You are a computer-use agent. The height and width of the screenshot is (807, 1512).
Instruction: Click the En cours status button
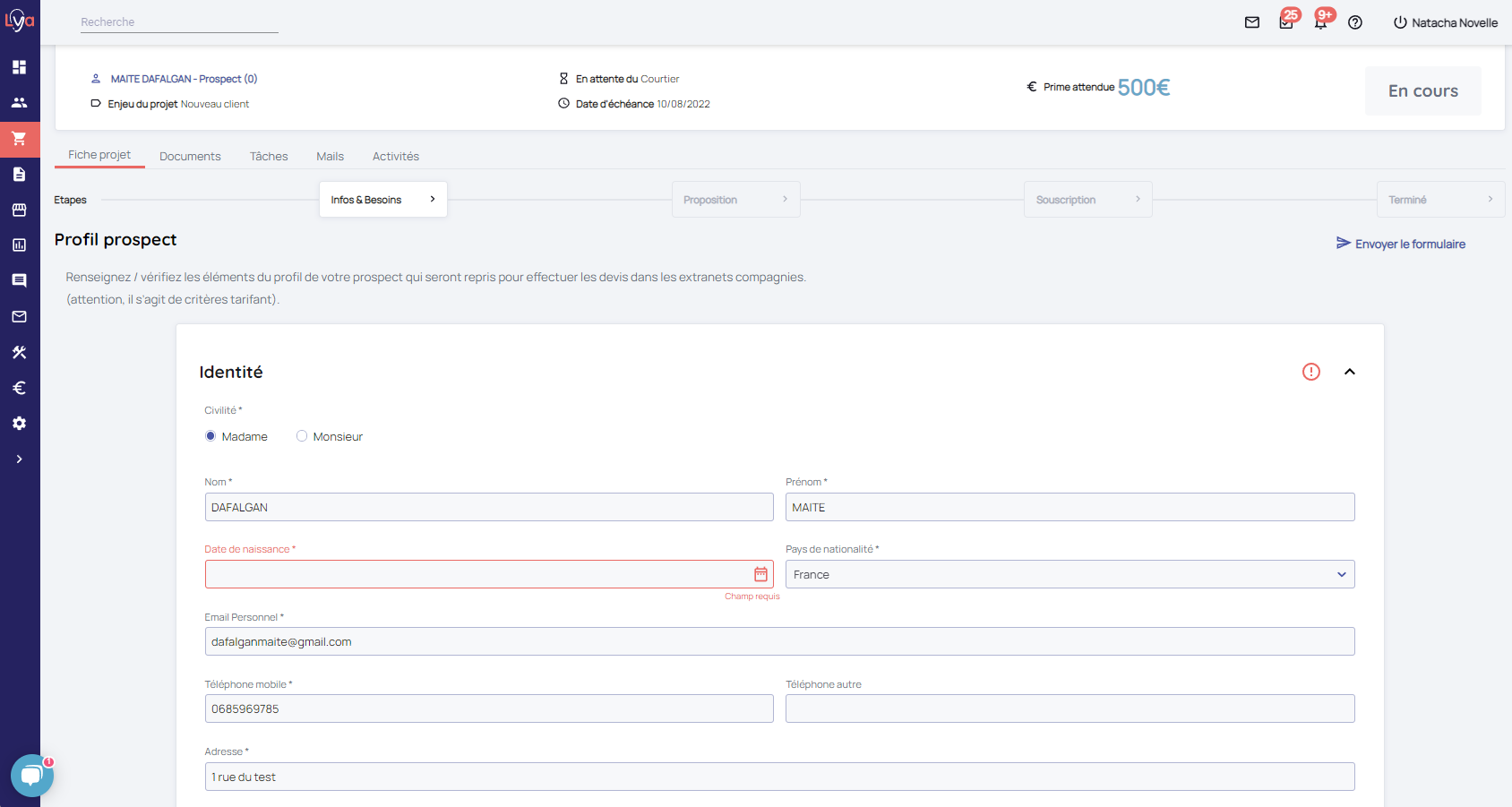click(x=1422, y=90)
